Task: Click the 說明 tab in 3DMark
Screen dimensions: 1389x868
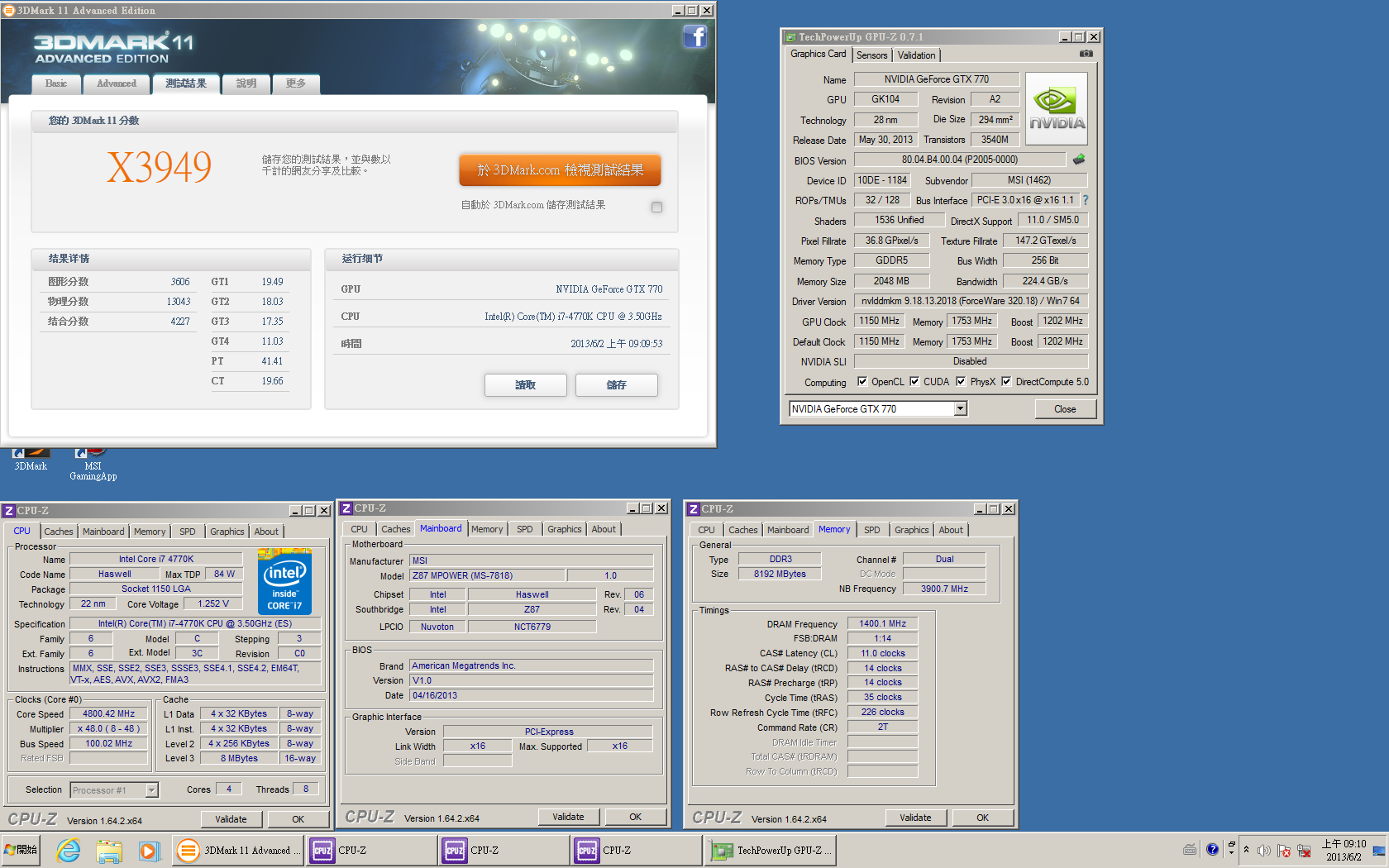Action: [x=246, y=83]
